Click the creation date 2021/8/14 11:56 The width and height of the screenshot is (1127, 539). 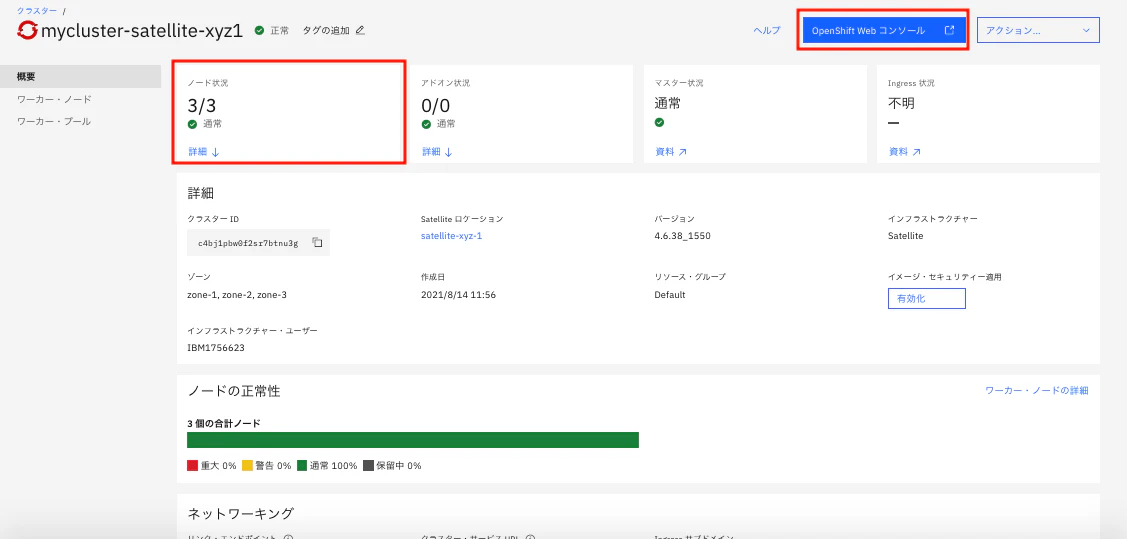[x=459, y=295]
